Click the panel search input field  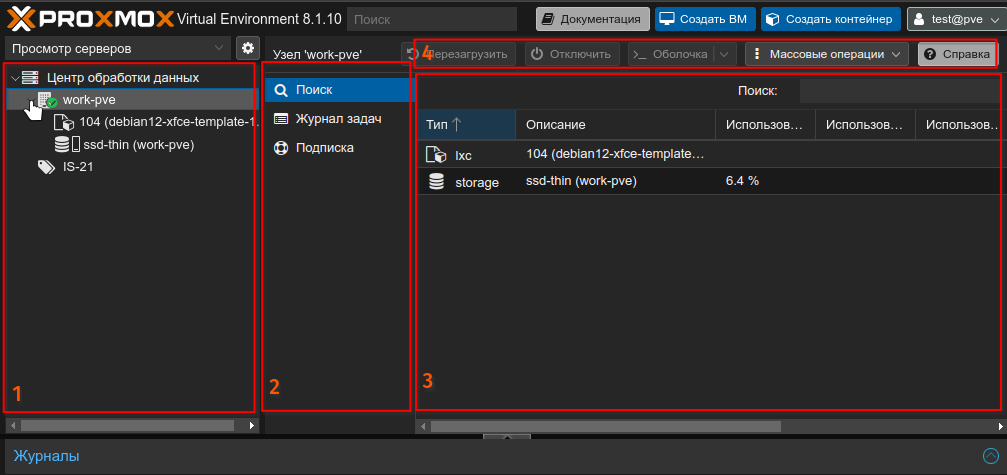pos(902,91)
